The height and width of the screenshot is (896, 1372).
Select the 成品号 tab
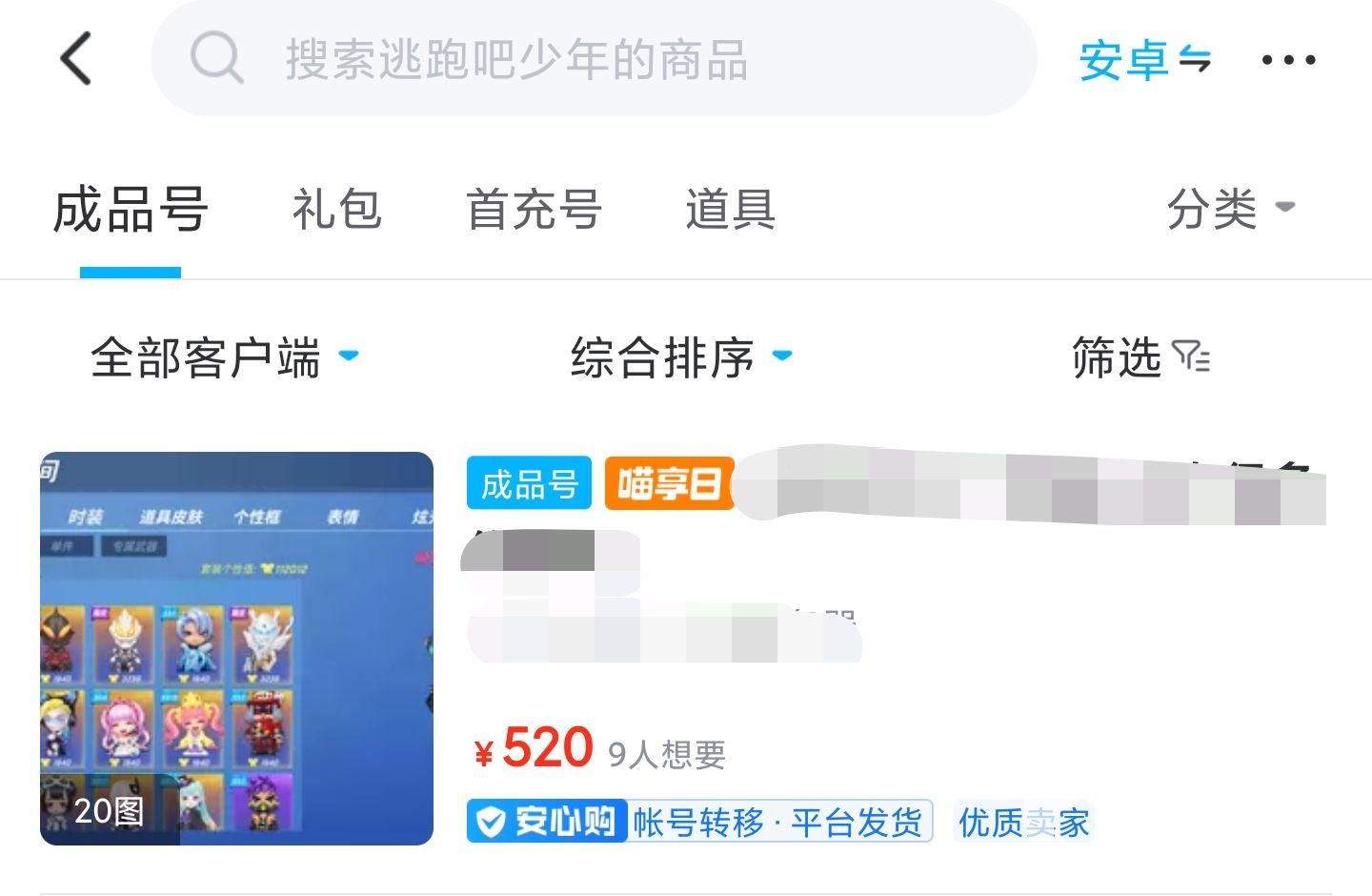tap(131, 209)
